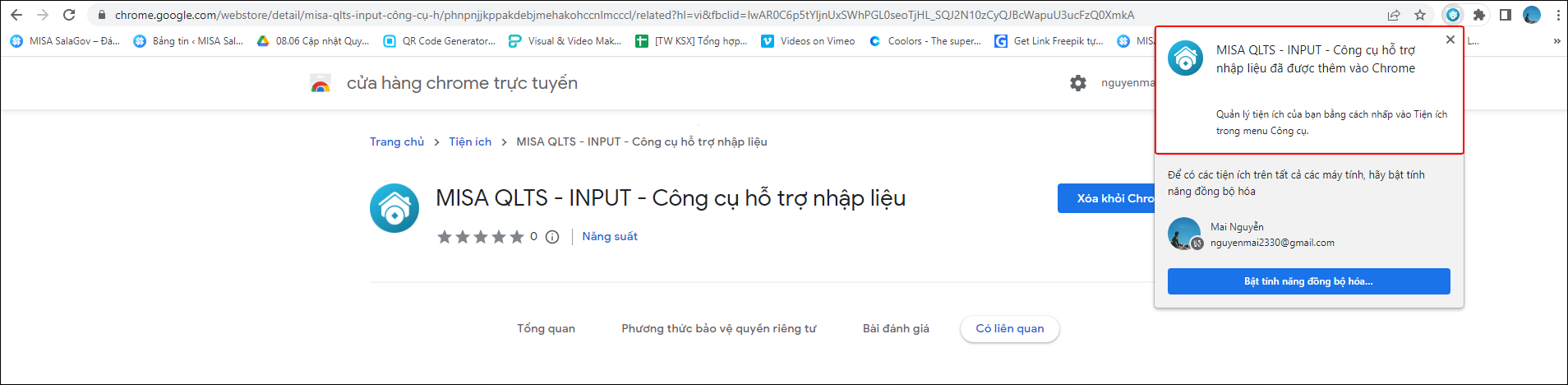
Task: Open QR Code Generator bookmark
Action: (x=439, y=40)
